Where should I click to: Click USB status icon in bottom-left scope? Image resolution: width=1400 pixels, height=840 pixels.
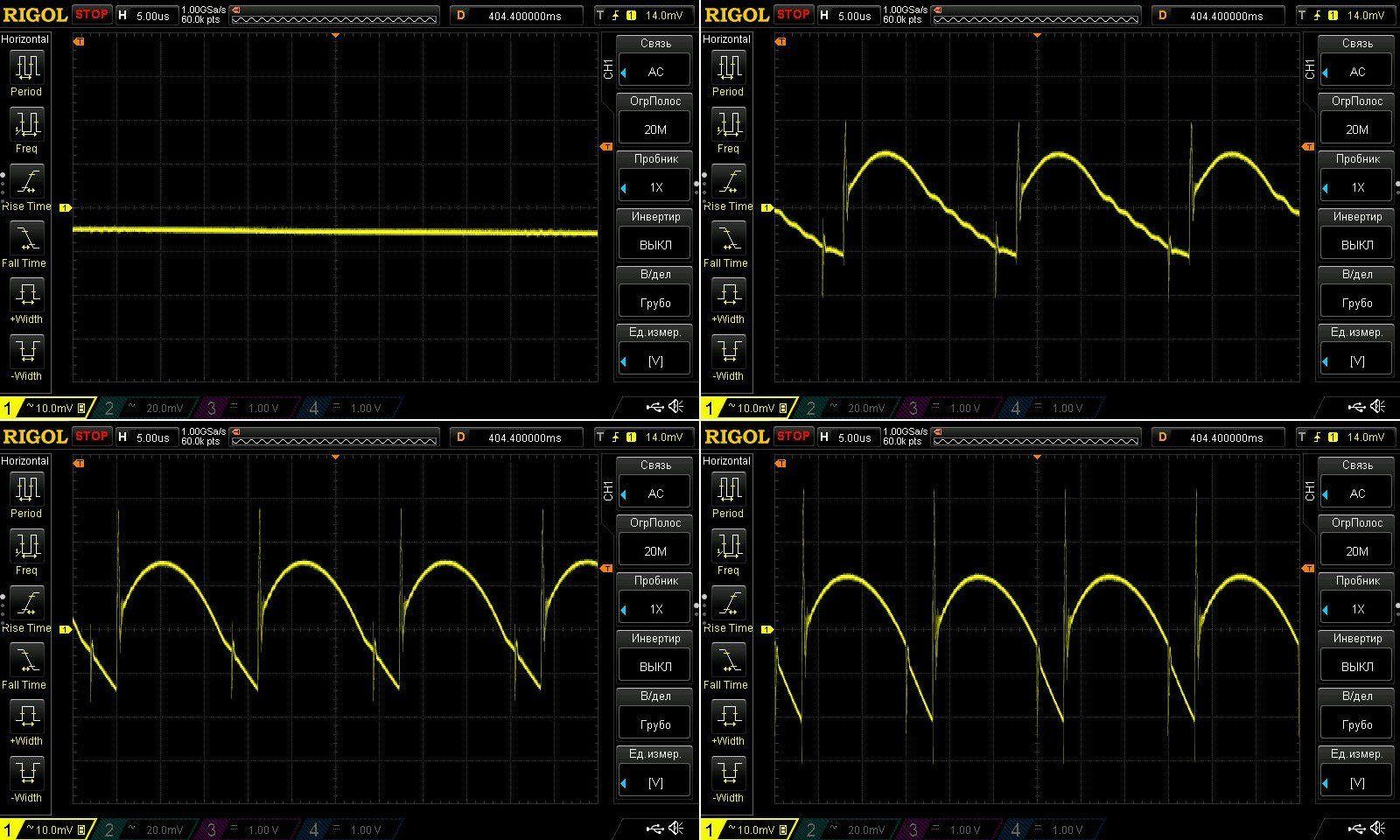tap(655, 829)
